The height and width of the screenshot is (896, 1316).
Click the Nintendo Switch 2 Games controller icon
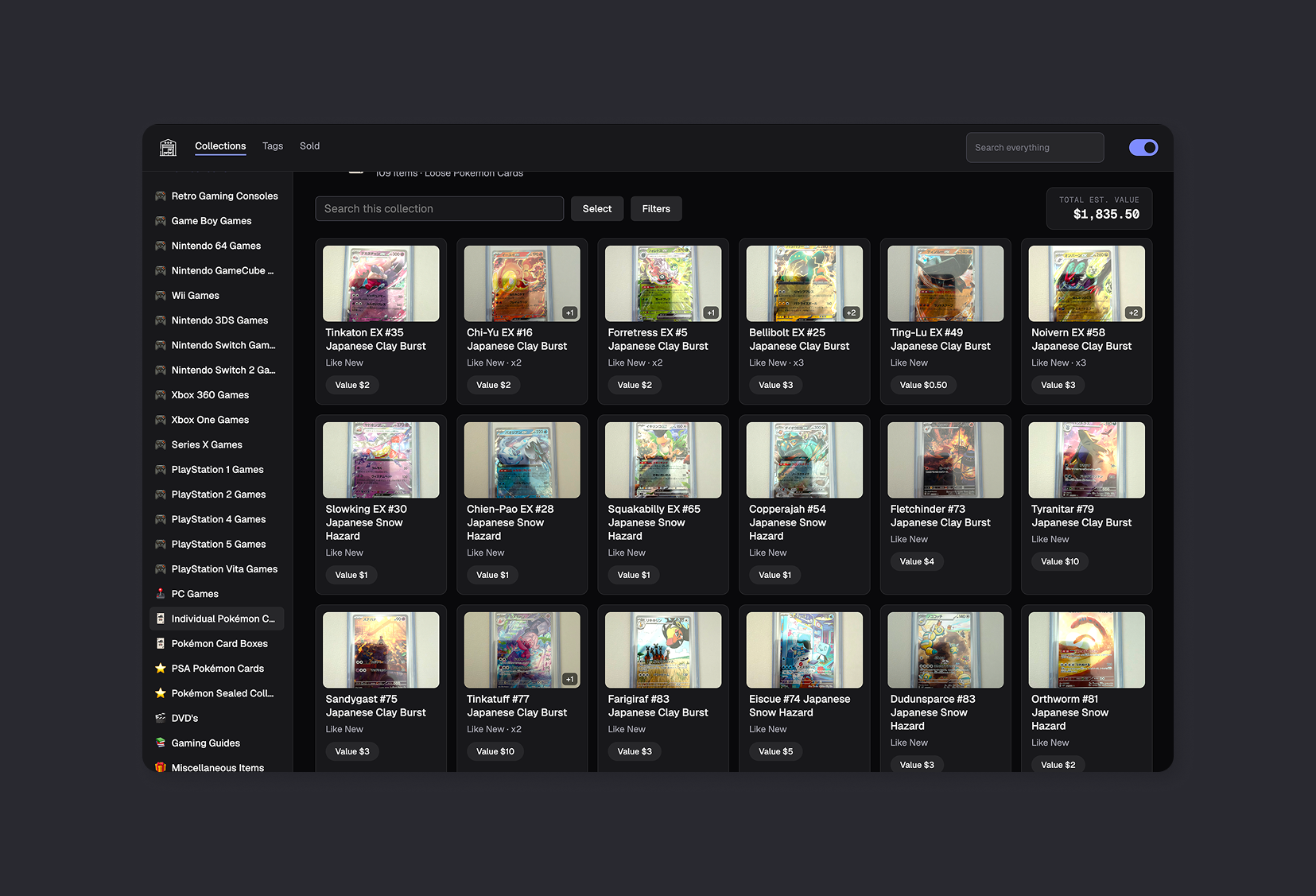pos(161,370)
